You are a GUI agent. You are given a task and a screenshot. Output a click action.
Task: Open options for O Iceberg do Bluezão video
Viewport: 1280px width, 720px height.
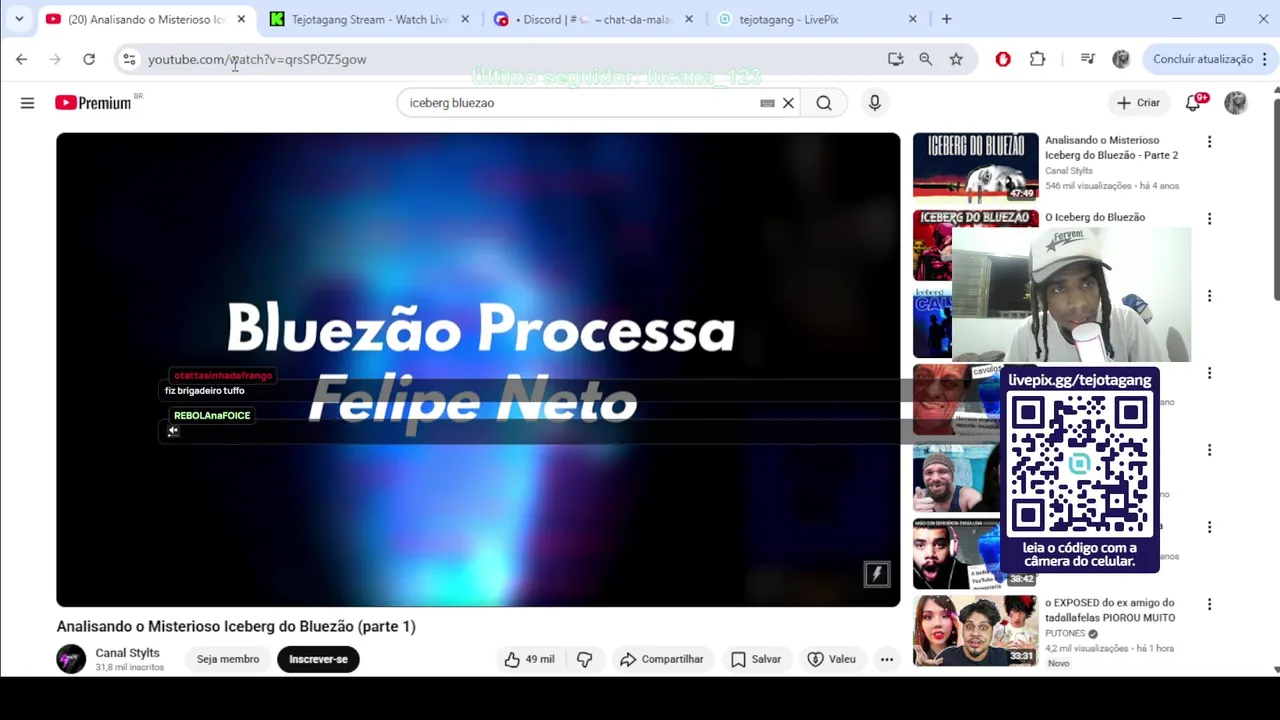click(1209, 219)
